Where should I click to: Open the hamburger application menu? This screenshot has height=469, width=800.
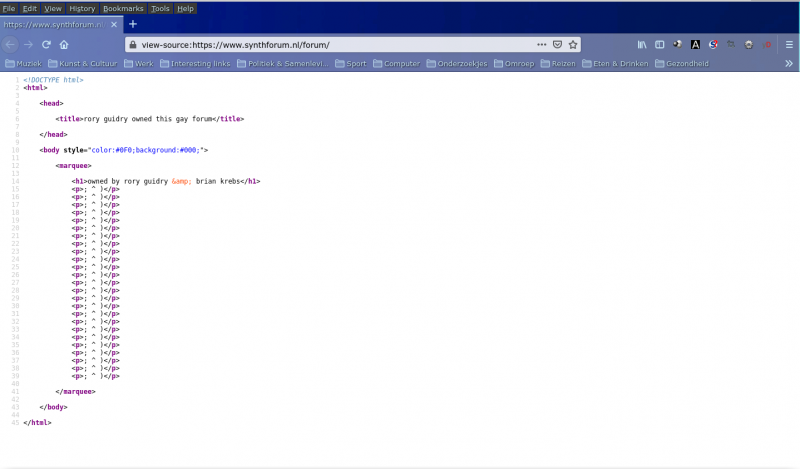pos(789,45)
